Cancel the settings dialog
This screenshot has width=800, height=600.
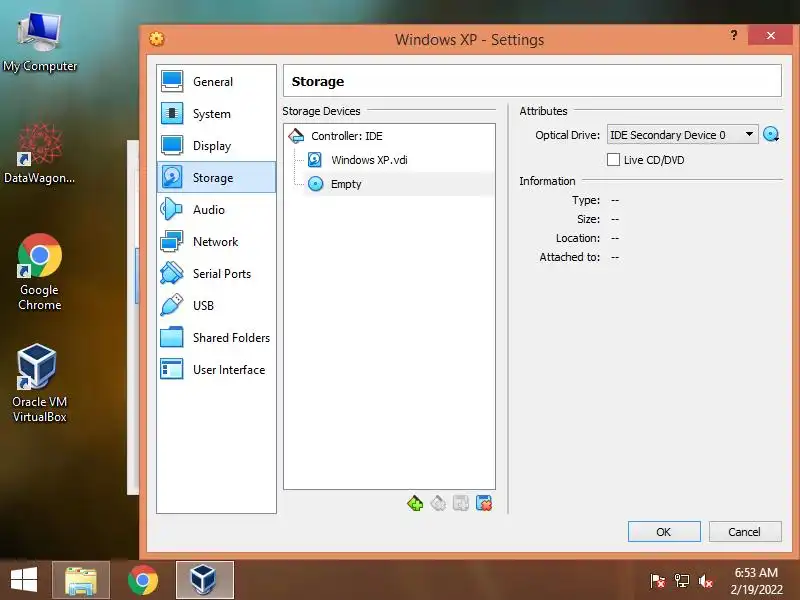[x=745, y=532]
